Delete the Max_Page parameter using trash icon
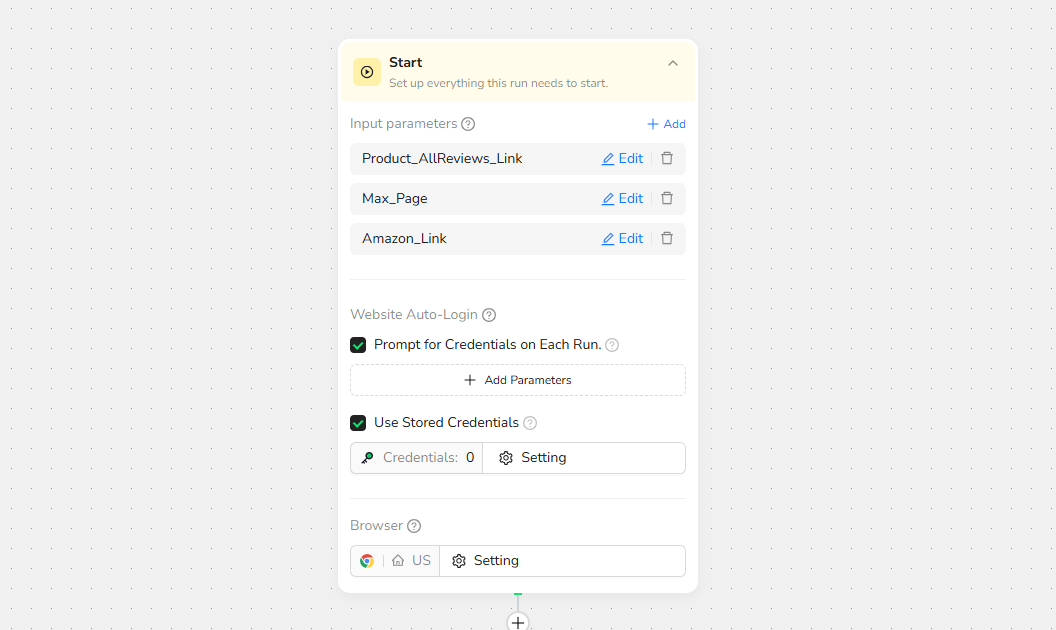Viewport: 1056px width, 630px height. 667,199
